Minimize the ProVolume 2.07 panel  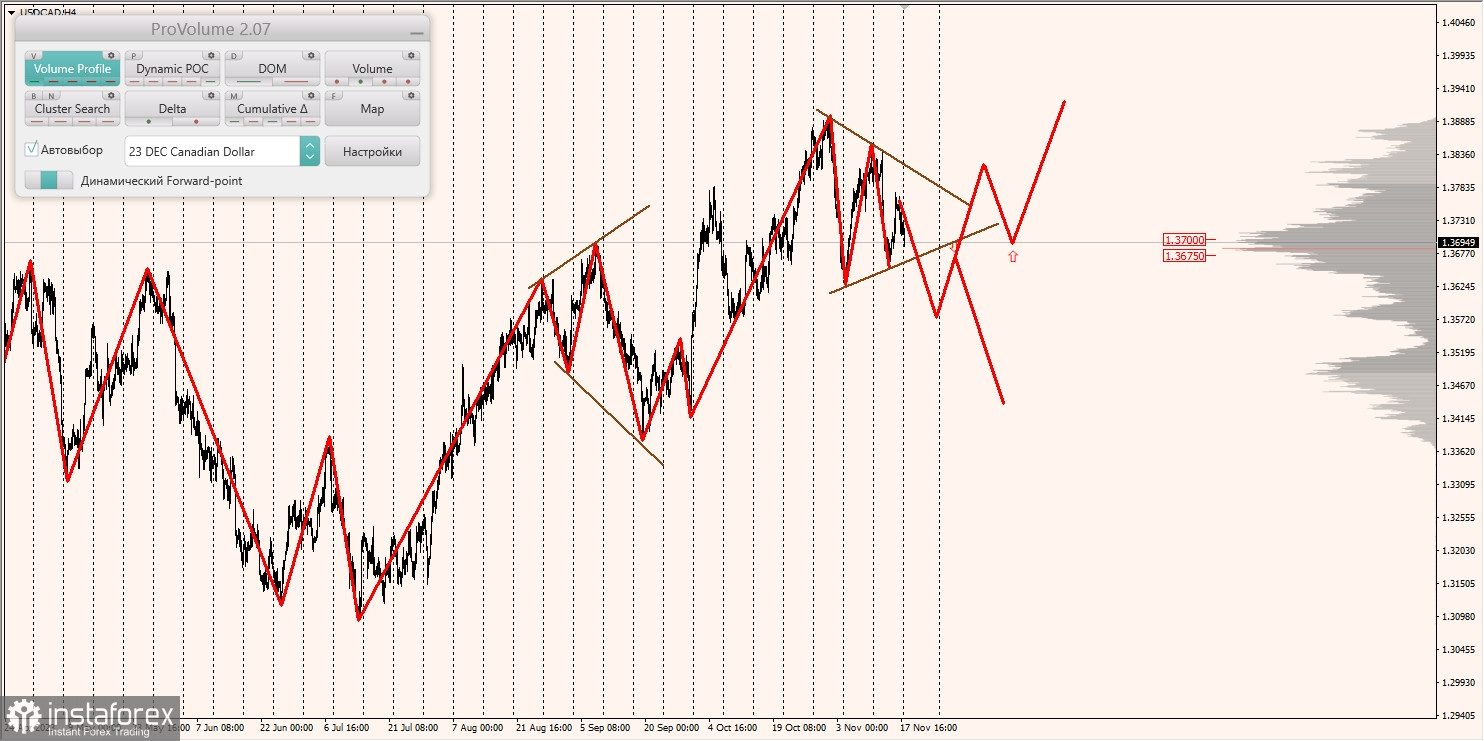[x=417, y=33]
